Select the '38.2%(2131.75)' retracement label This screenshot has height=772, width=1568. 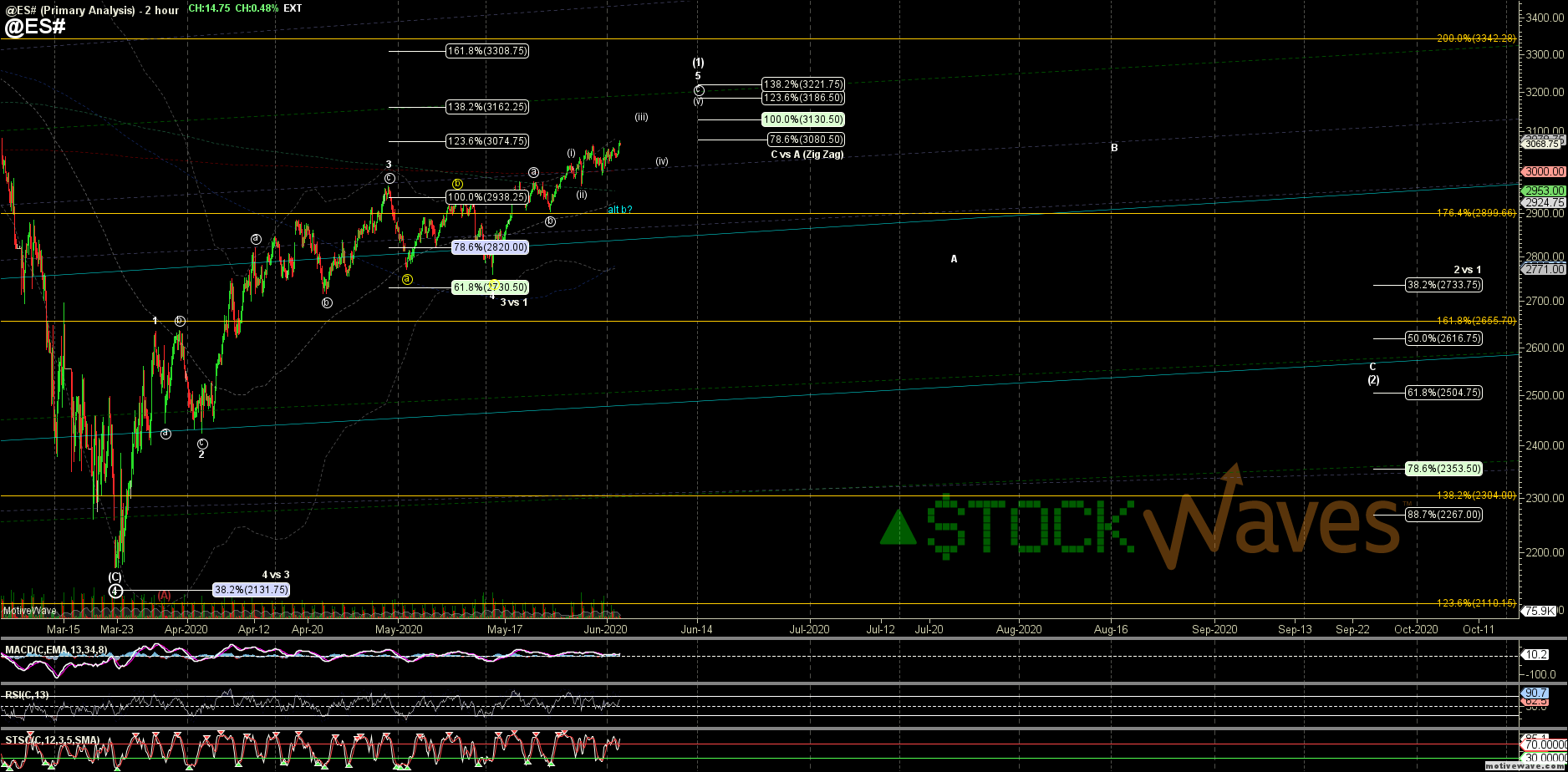click(252, 590)
